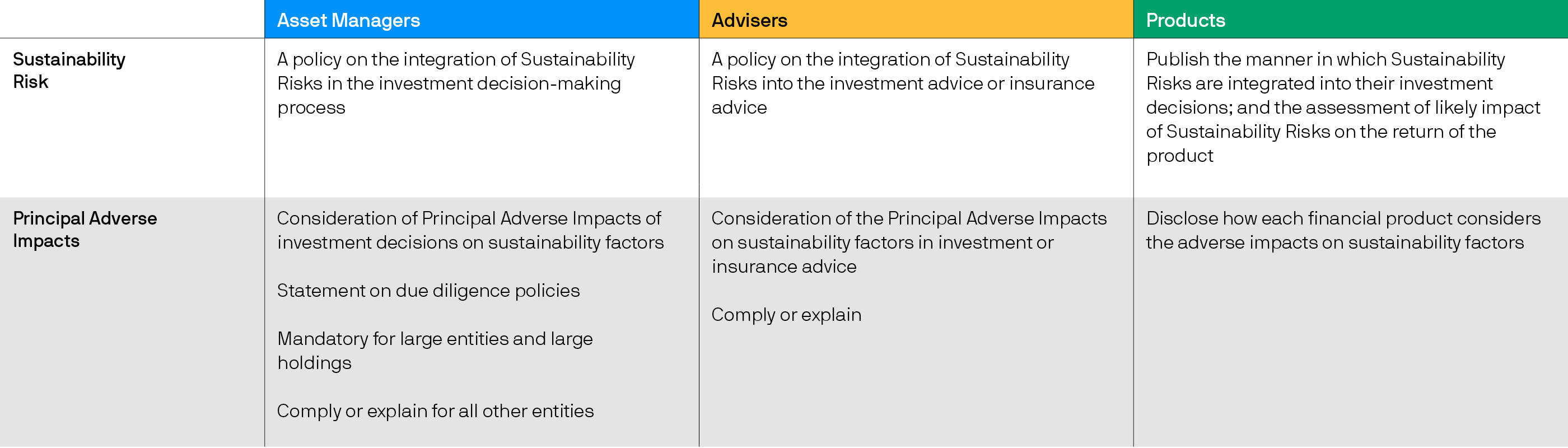Click Products sustainability risks publish text
Screen dimensions: 1568x448
tap(1343, 107)
